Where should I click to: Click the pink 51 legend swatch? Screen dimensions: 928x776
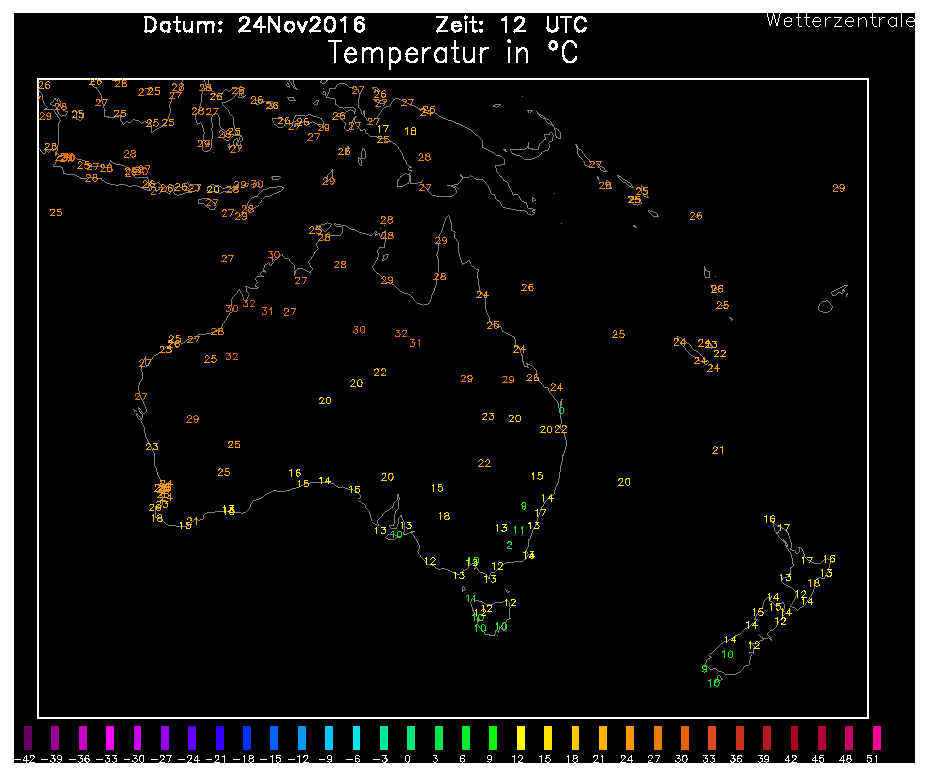pyautogui.click(x=876, y=737)
